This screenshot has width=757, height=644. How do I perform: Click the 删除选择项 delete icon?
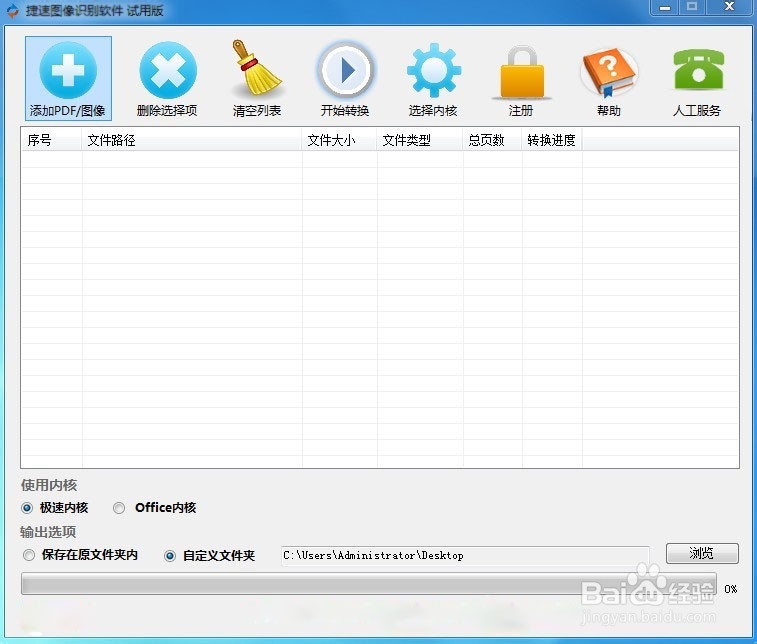(x=168, y=70)
